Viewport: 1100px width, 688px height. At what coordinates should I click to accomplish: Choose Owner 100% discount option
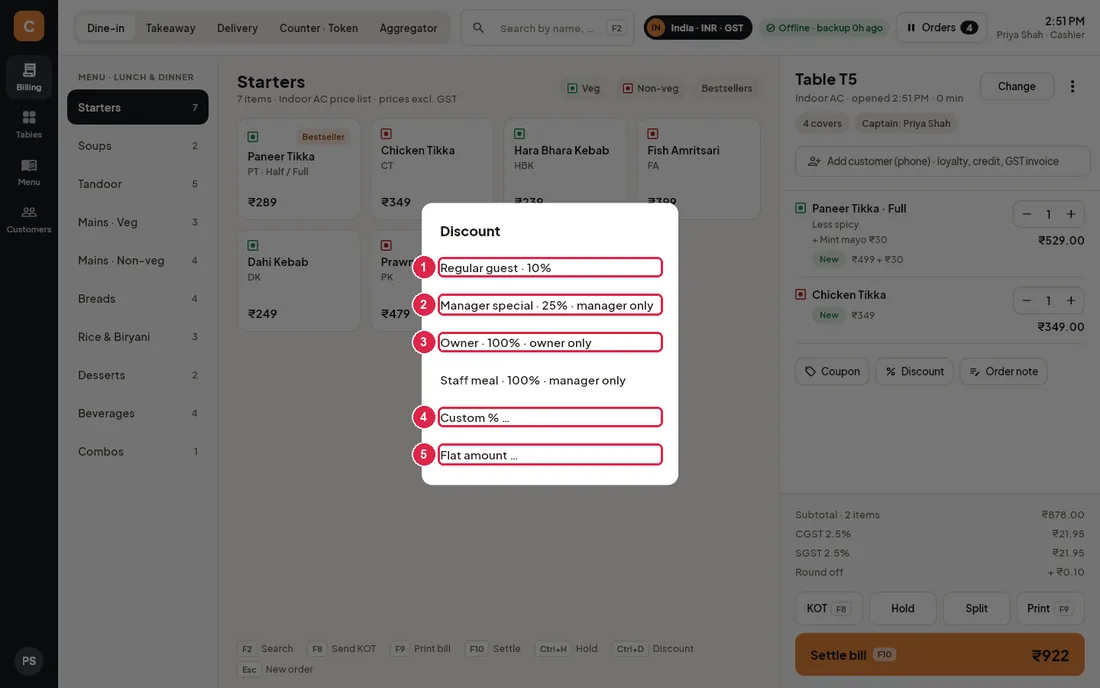pos(550,342)
